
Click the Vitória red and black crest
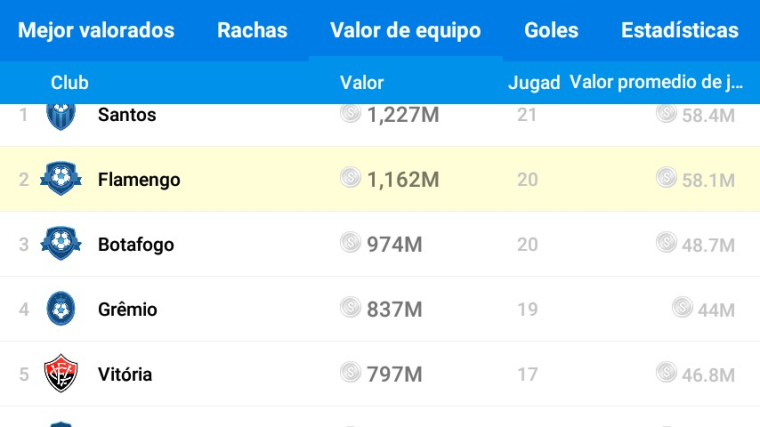[x=61, y=373]
